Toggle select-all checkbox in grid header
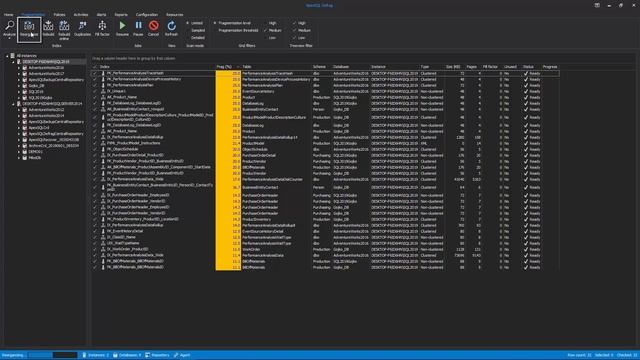The width and height of the screenshot is (640, 360). 95,67
